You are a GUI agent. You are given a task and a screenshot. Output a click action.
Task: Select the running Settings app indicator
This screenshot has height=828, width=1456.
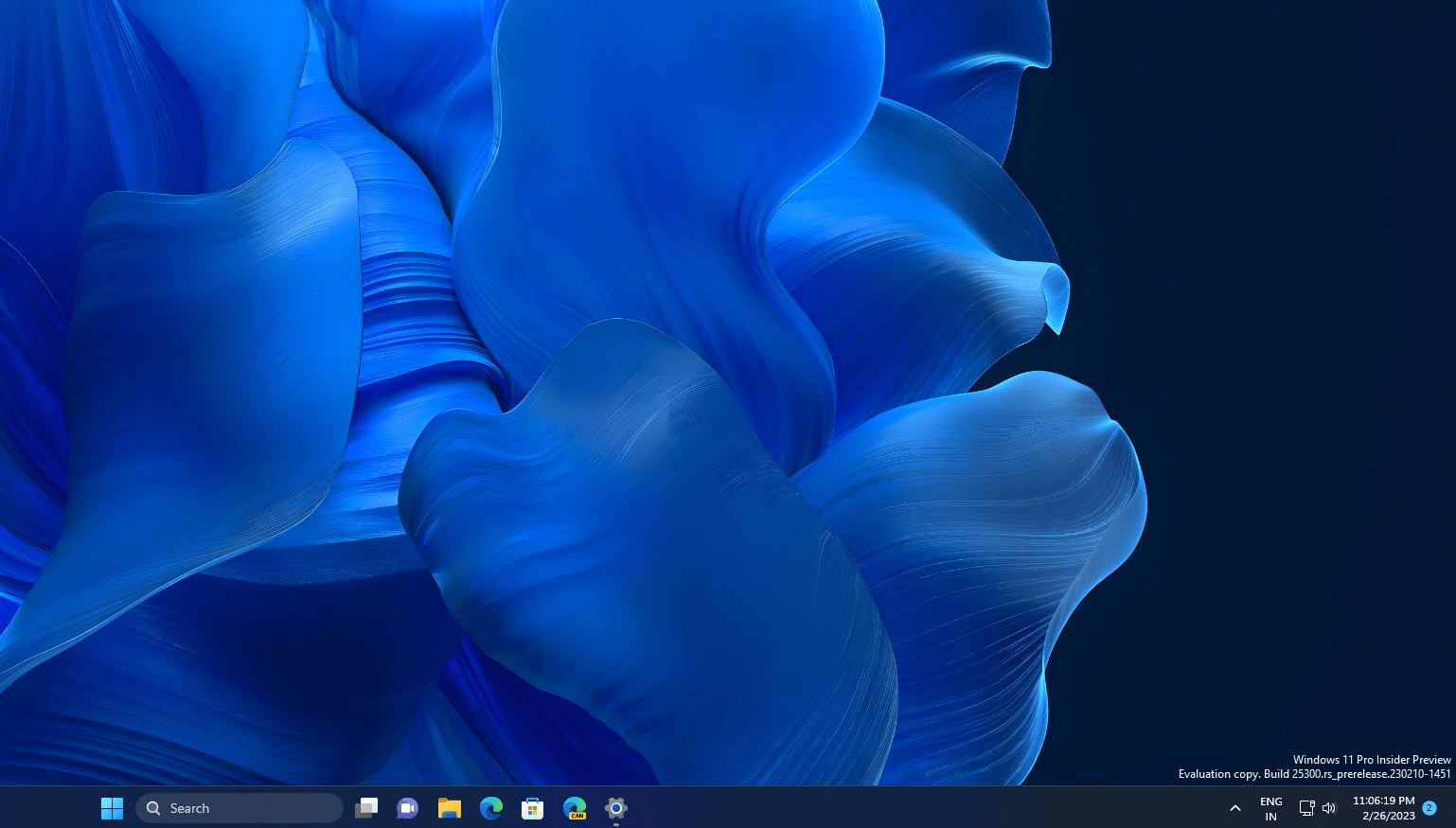click(x=615, y=807)
